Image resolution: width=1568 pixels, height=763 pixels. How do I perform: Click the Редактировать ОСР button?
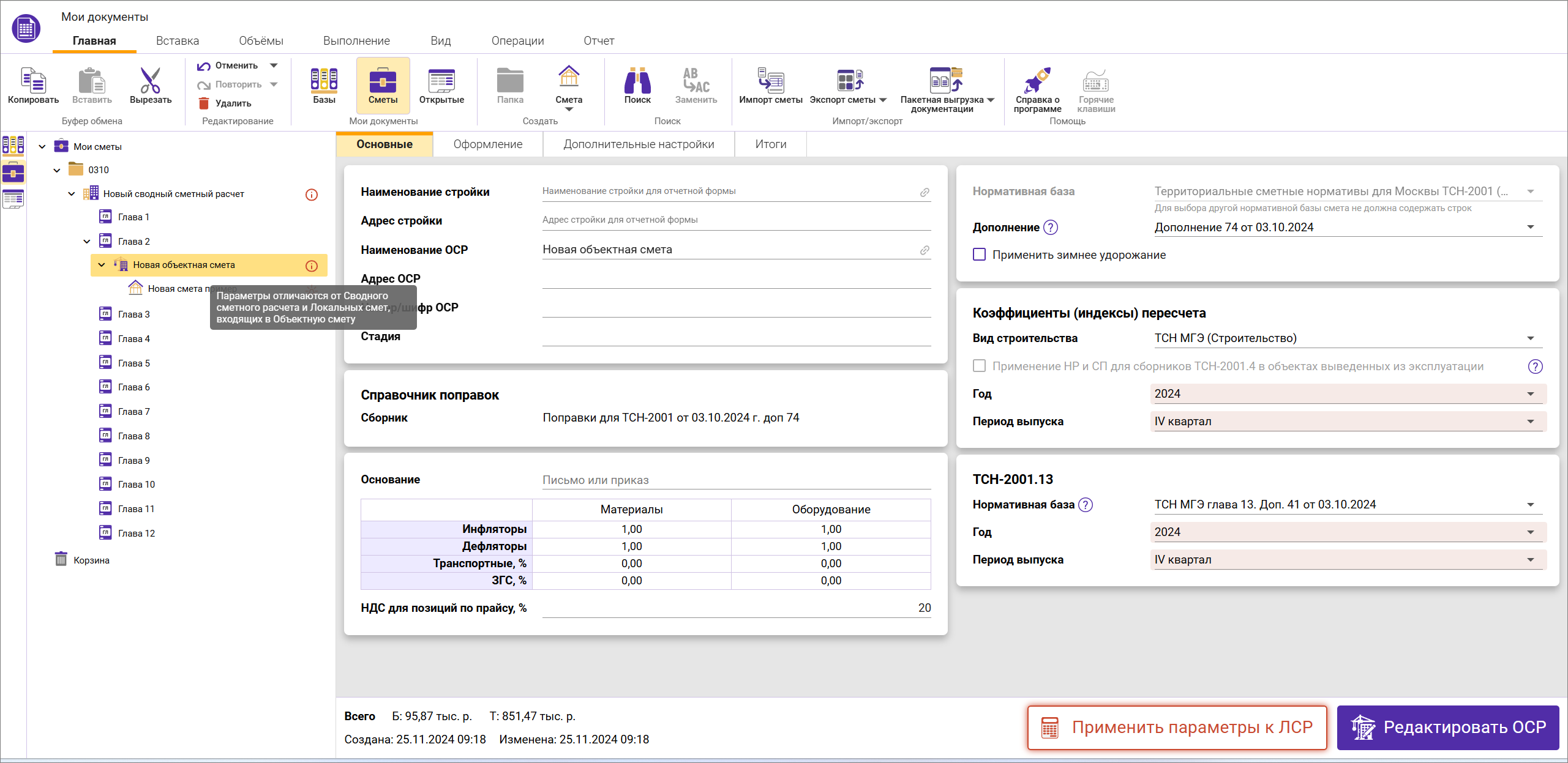point(1447,728)
